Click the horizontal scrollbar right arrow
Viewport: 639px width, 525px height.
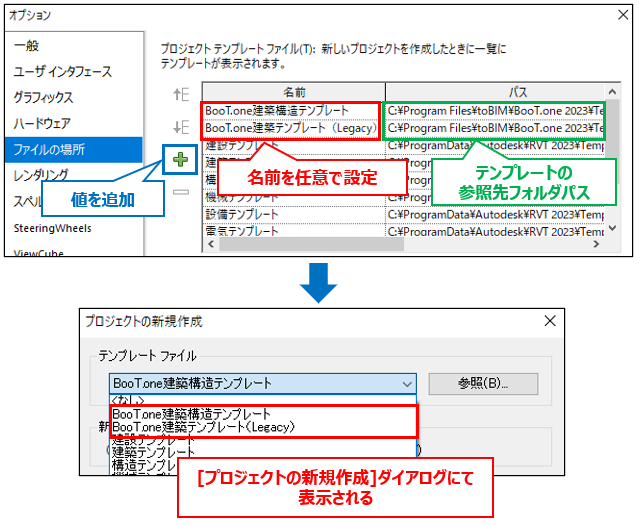[x=596, y=245]
